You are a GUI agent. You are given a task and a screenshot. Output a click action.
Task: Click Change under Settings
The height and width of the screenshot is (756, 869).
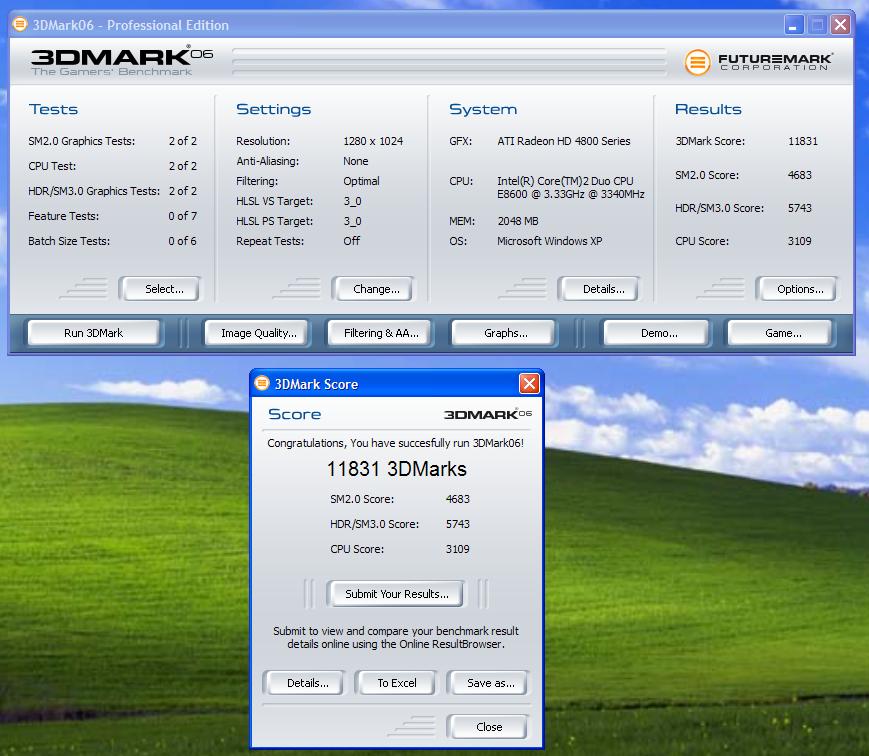tap(376, 289)
